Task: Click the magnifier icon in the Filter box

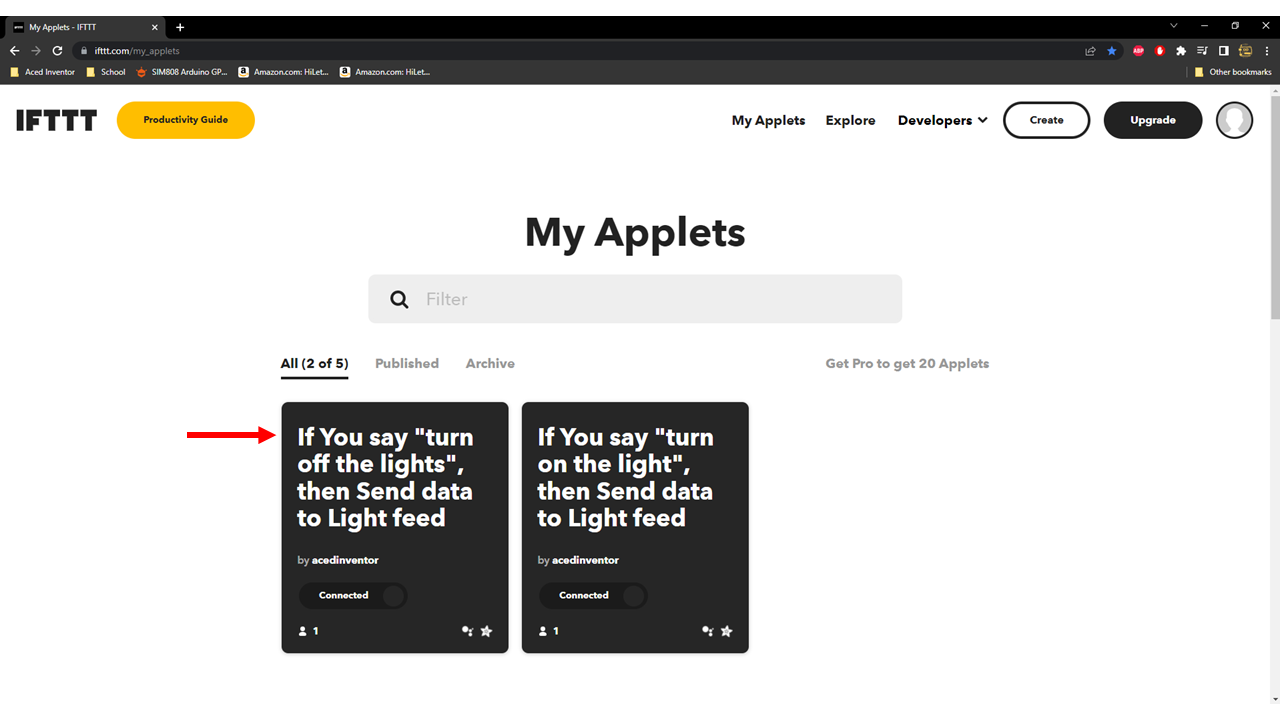Action: (x=399, y=299)
